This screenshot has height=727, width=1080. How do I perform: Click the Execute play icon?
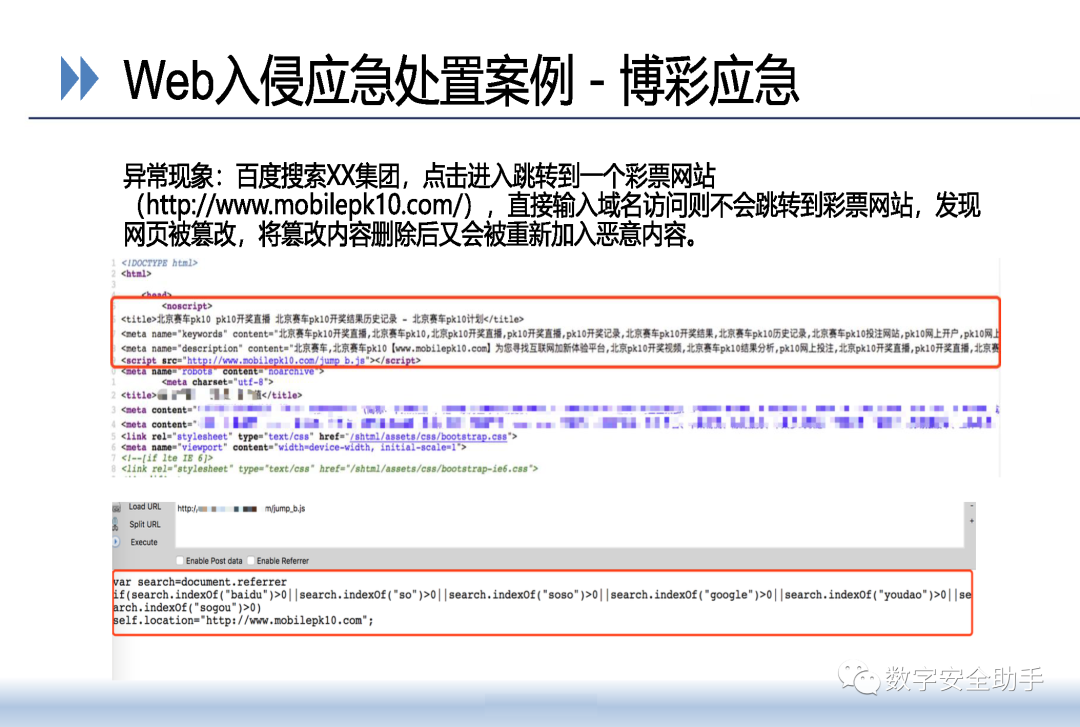click(116, 542)
